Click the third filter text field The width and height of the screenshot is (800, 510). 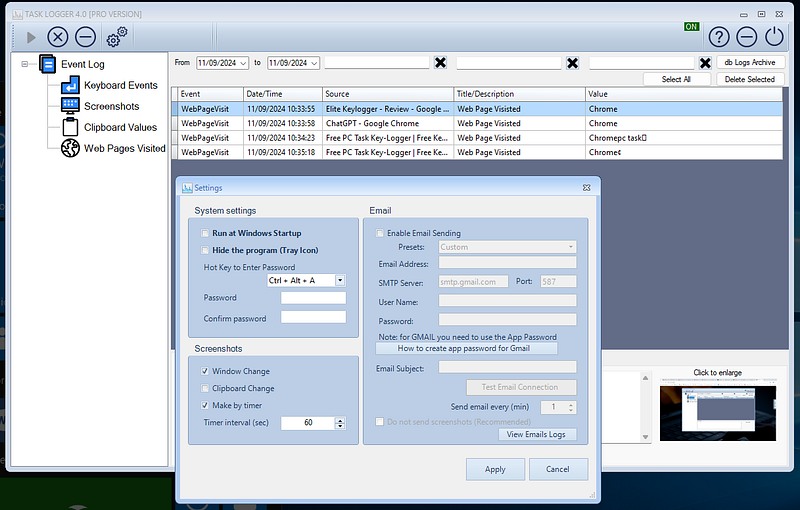coord(641,62)
